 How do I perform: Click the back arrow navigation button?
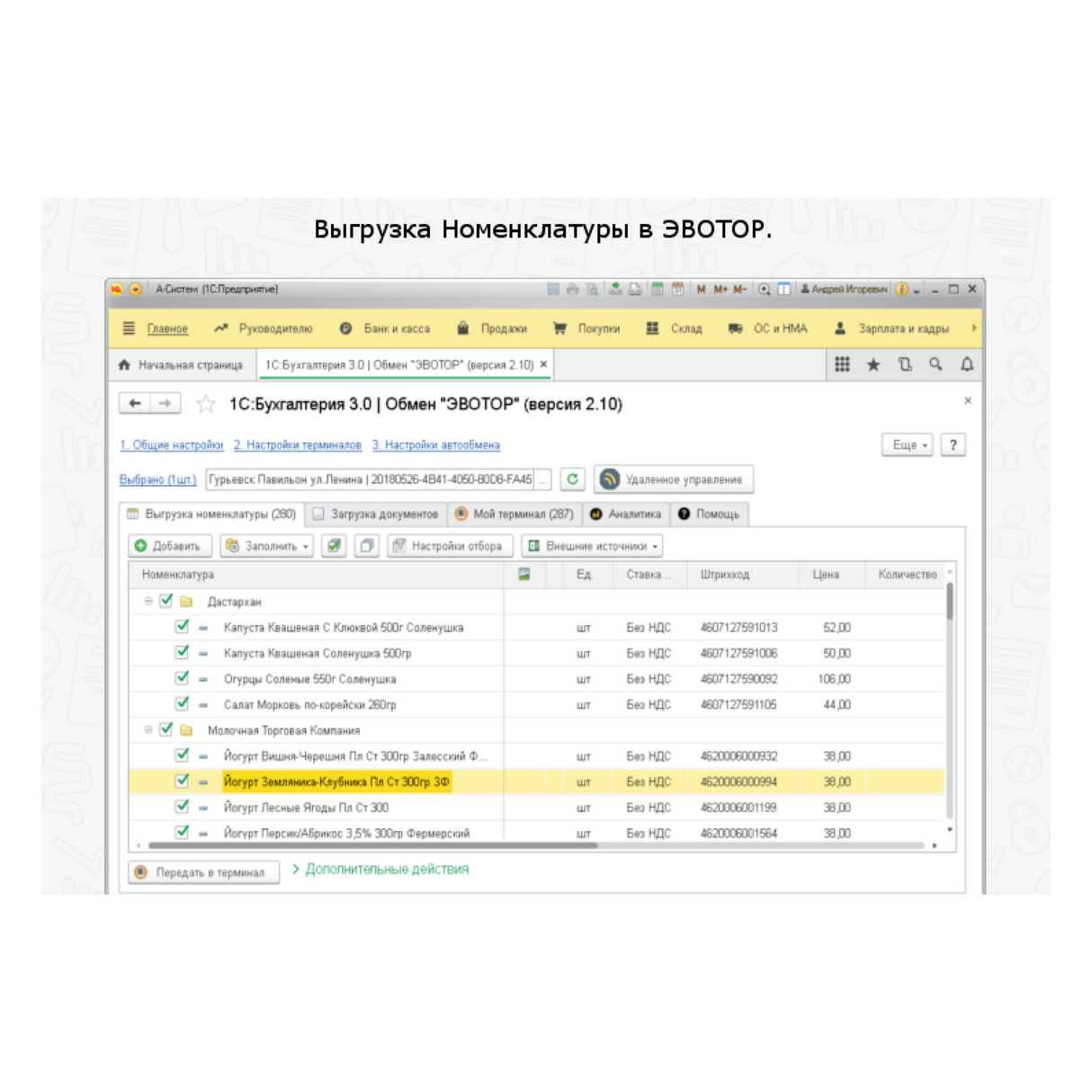[x=135, y=404]
